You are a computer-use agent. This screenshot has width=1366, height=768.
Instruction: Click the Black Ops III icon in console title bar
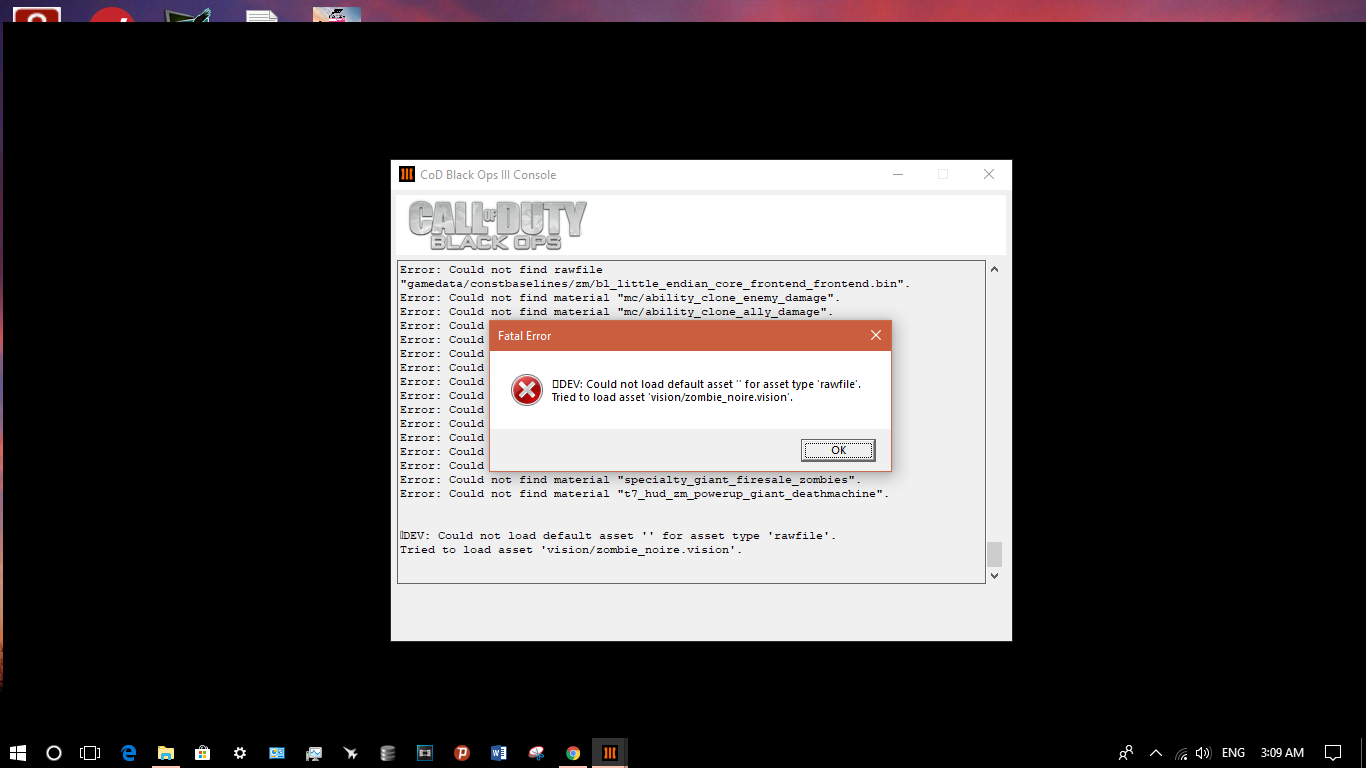(407, 174)
